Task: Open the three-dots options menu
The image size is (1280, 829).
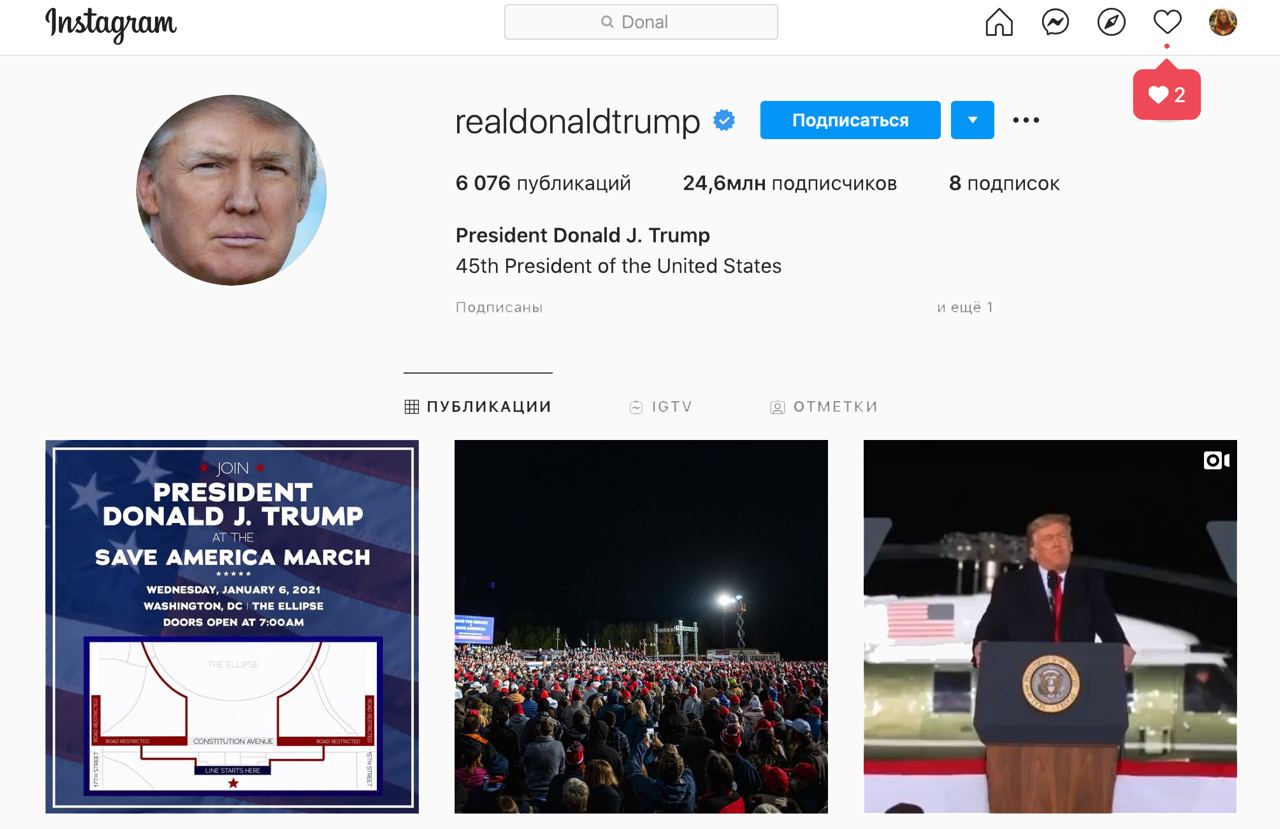Action: tap(1026, 120)
